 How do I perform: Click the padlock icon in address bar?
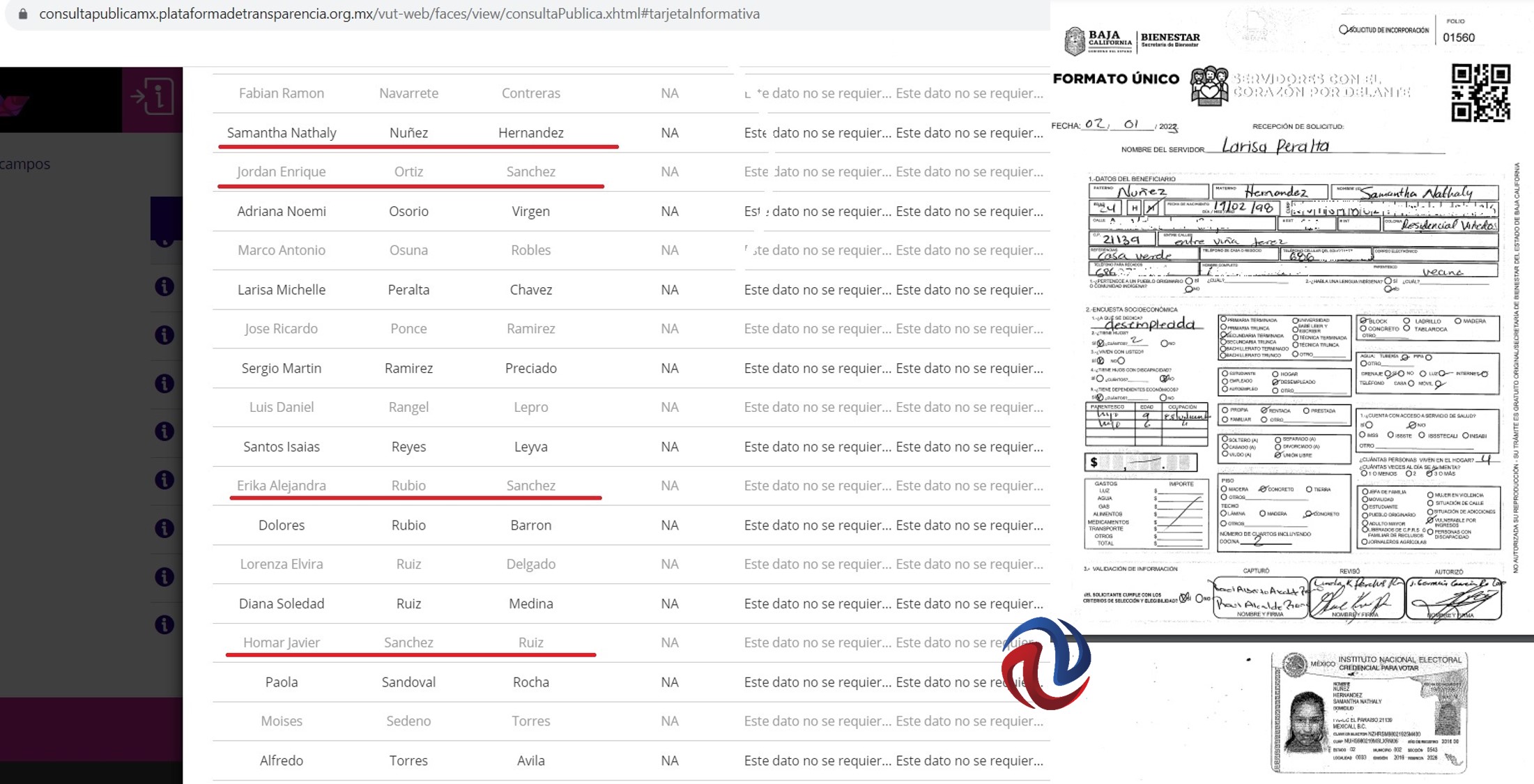tap(23, 14)
